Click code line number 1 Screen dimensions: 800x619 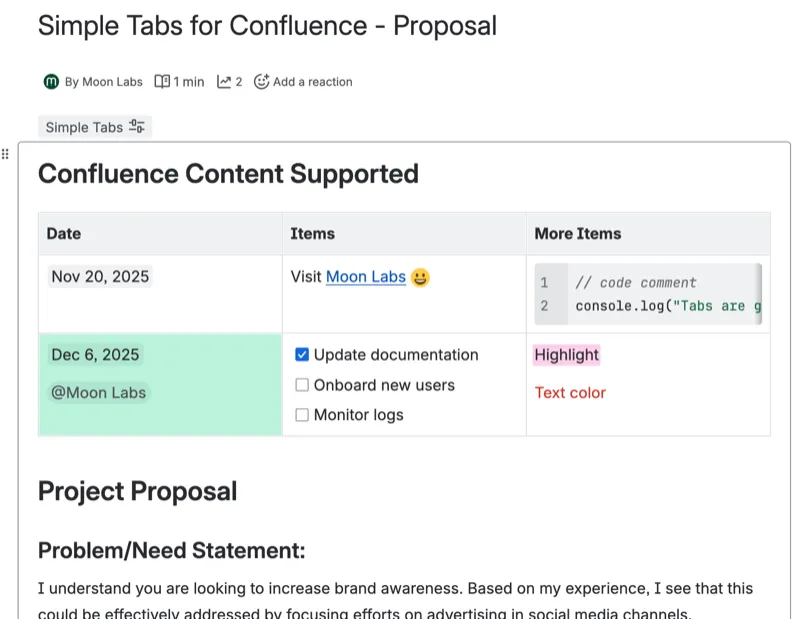544,283
